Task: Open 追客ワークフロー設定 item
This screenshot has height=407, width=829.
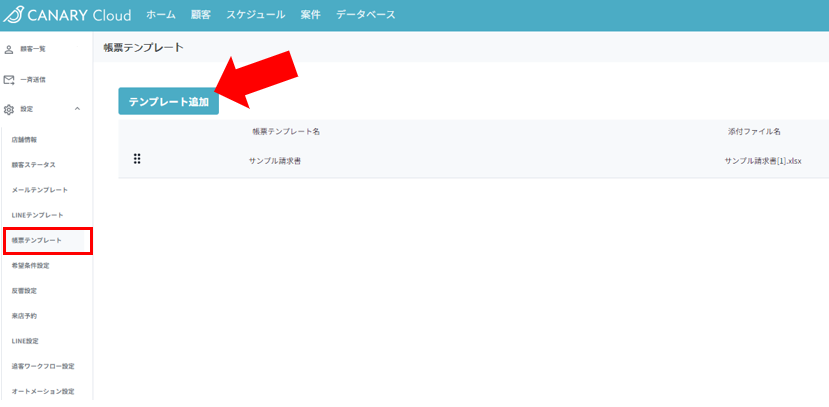Action: pyautogui.click(x=43, y=366)
